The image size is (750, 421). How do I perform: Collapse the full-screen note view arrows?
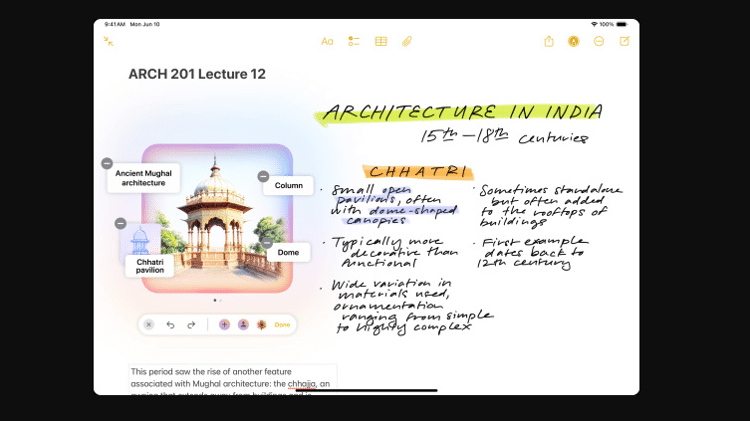[109, 42]
